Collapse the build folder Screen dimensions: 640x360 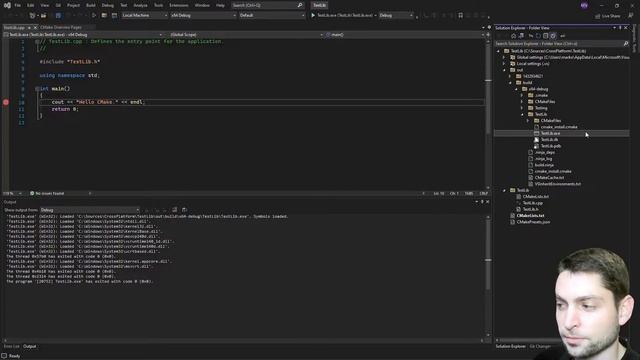510,83
